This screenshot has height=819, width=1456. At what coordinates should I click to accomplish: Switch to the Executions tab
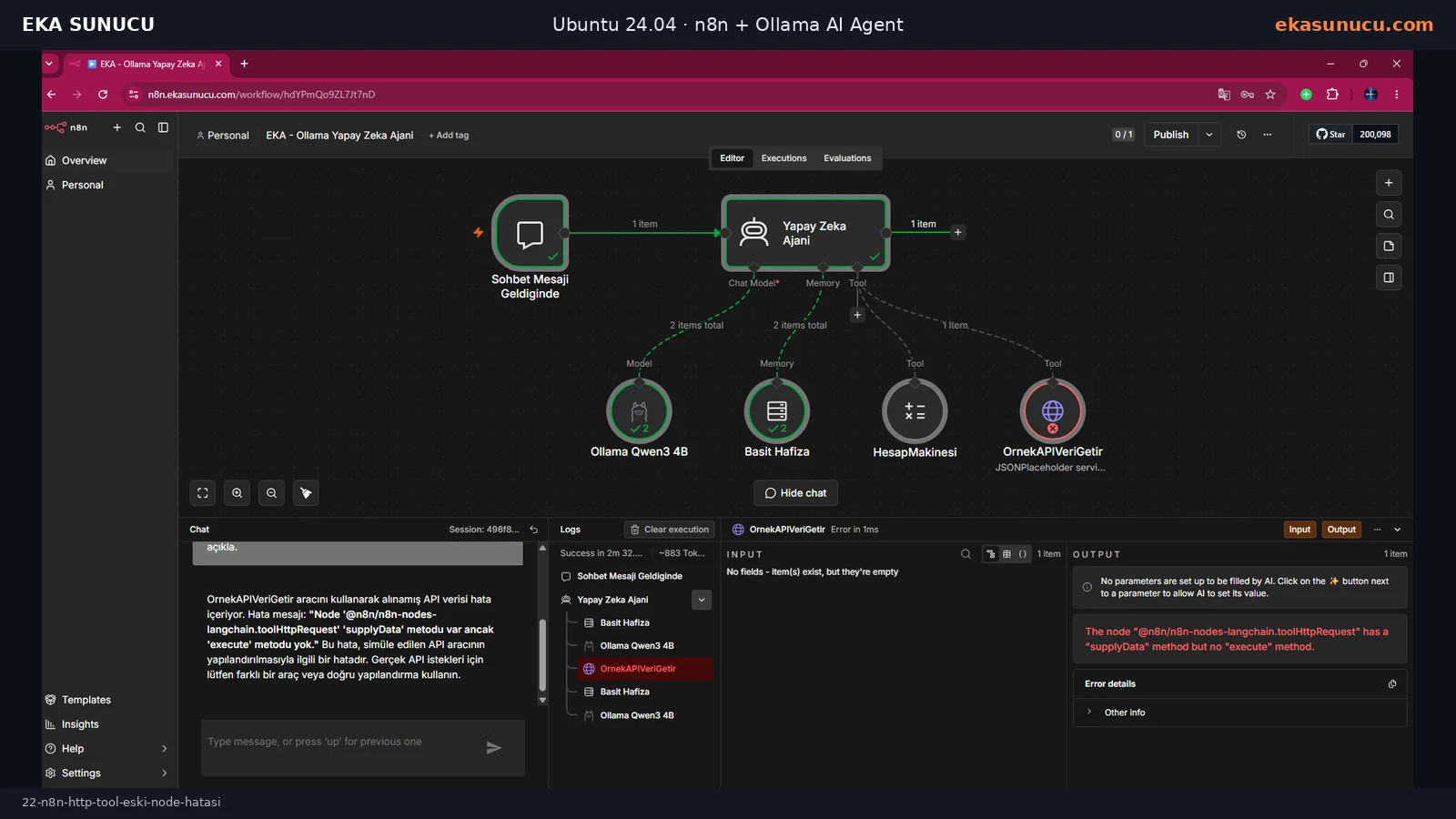coord(784,158)
